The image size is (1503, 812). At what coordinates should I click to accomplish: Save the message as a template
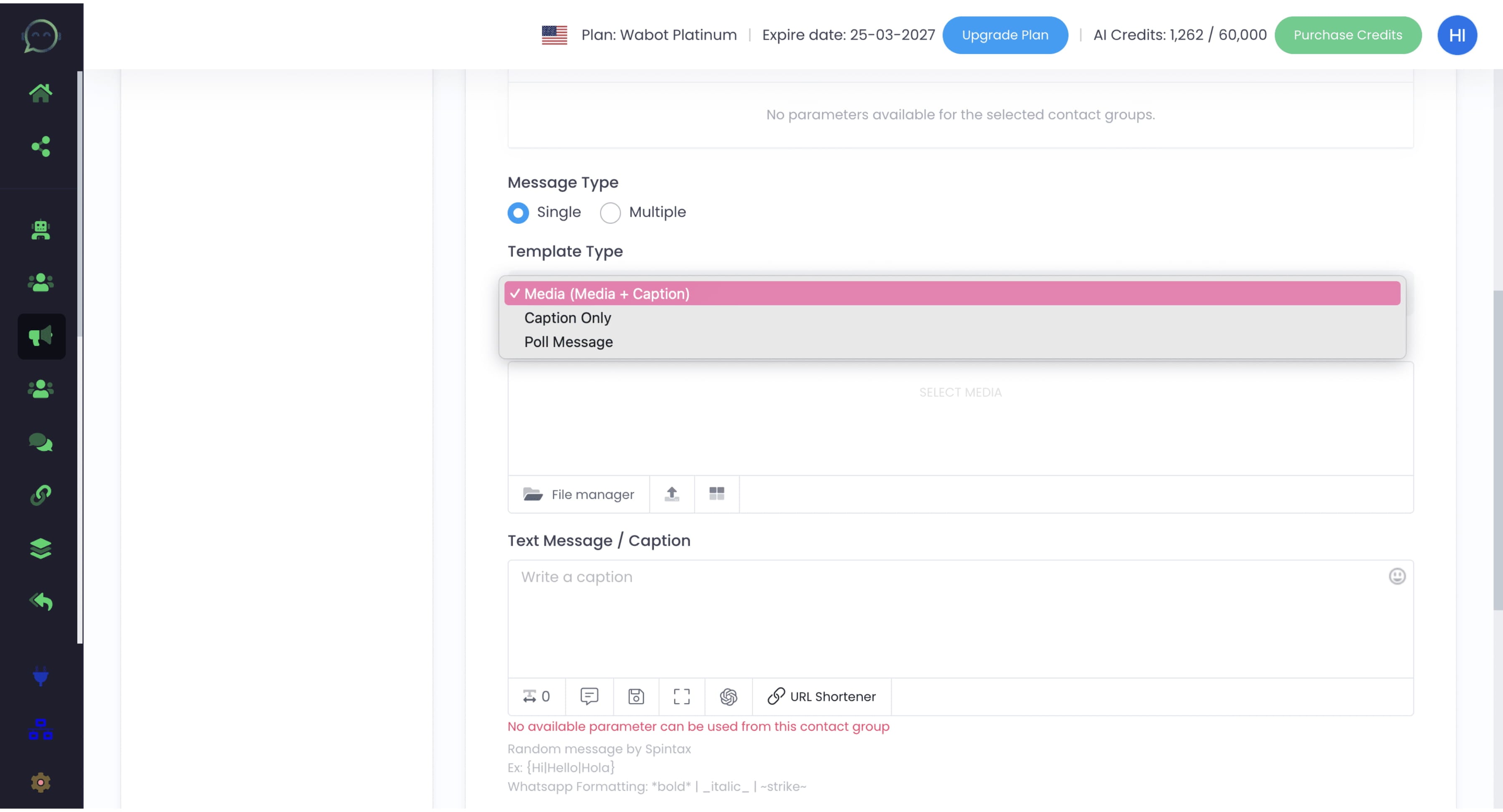pos(635,696)
